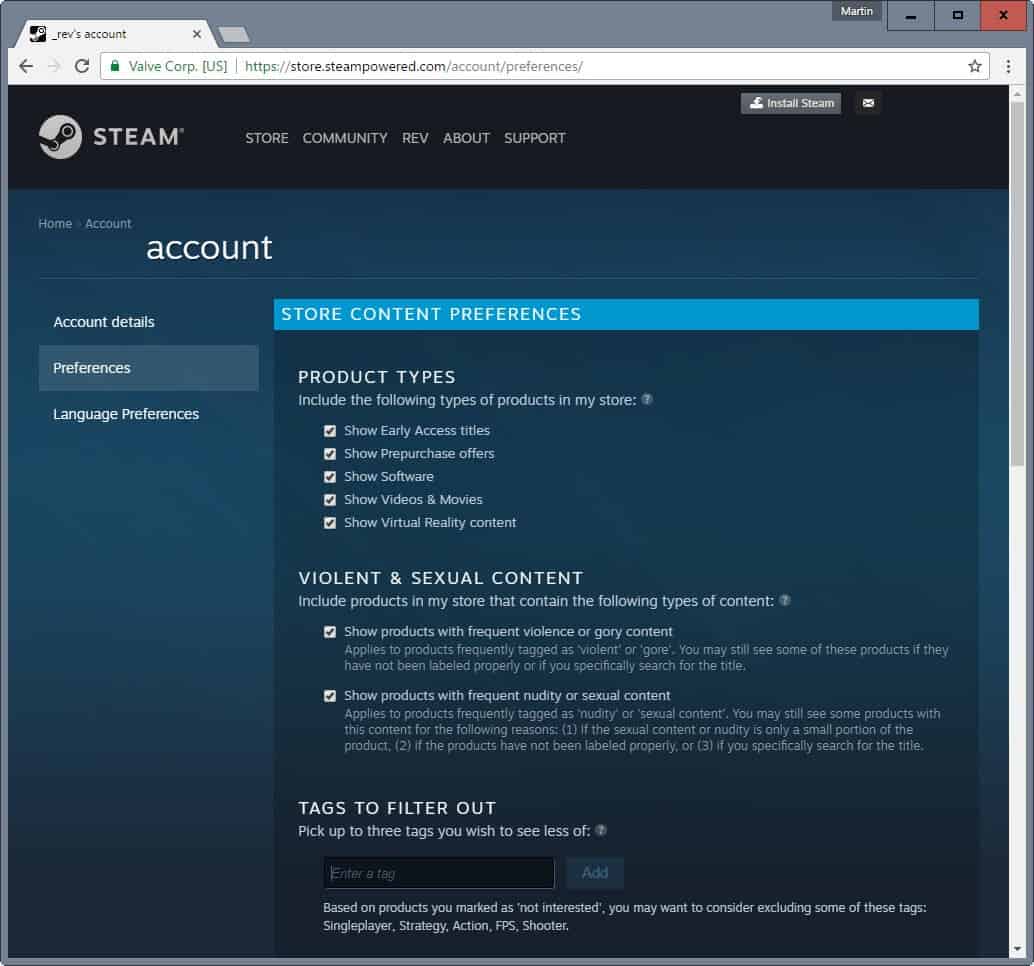
Task: Click the vertical scrollbar thumb
Action: tap(1018, 284)
